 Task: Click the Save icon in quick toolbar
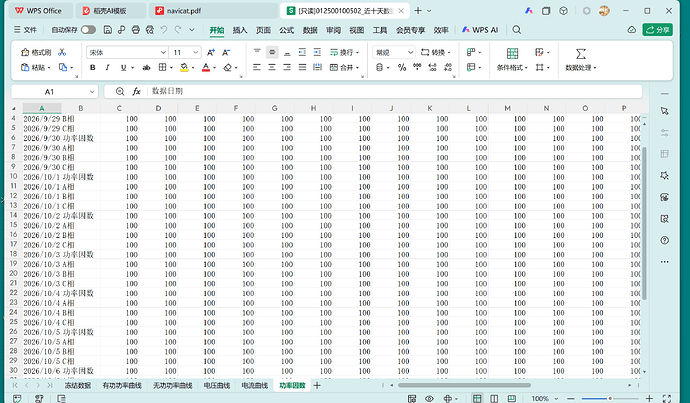(108, 29)
